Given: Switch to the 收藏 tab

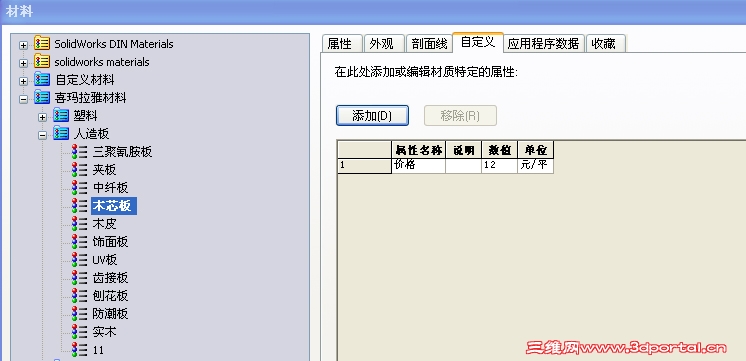Looking at the screenshot, I should 605,43.
